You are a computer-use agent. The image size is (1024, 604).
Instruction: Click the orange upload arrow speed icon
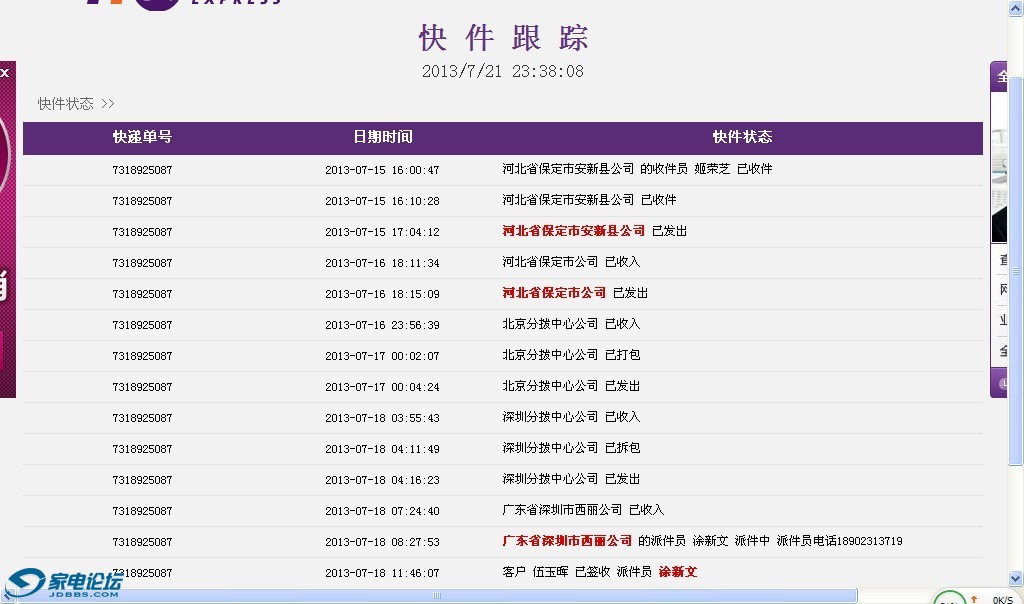pos(974,599)
